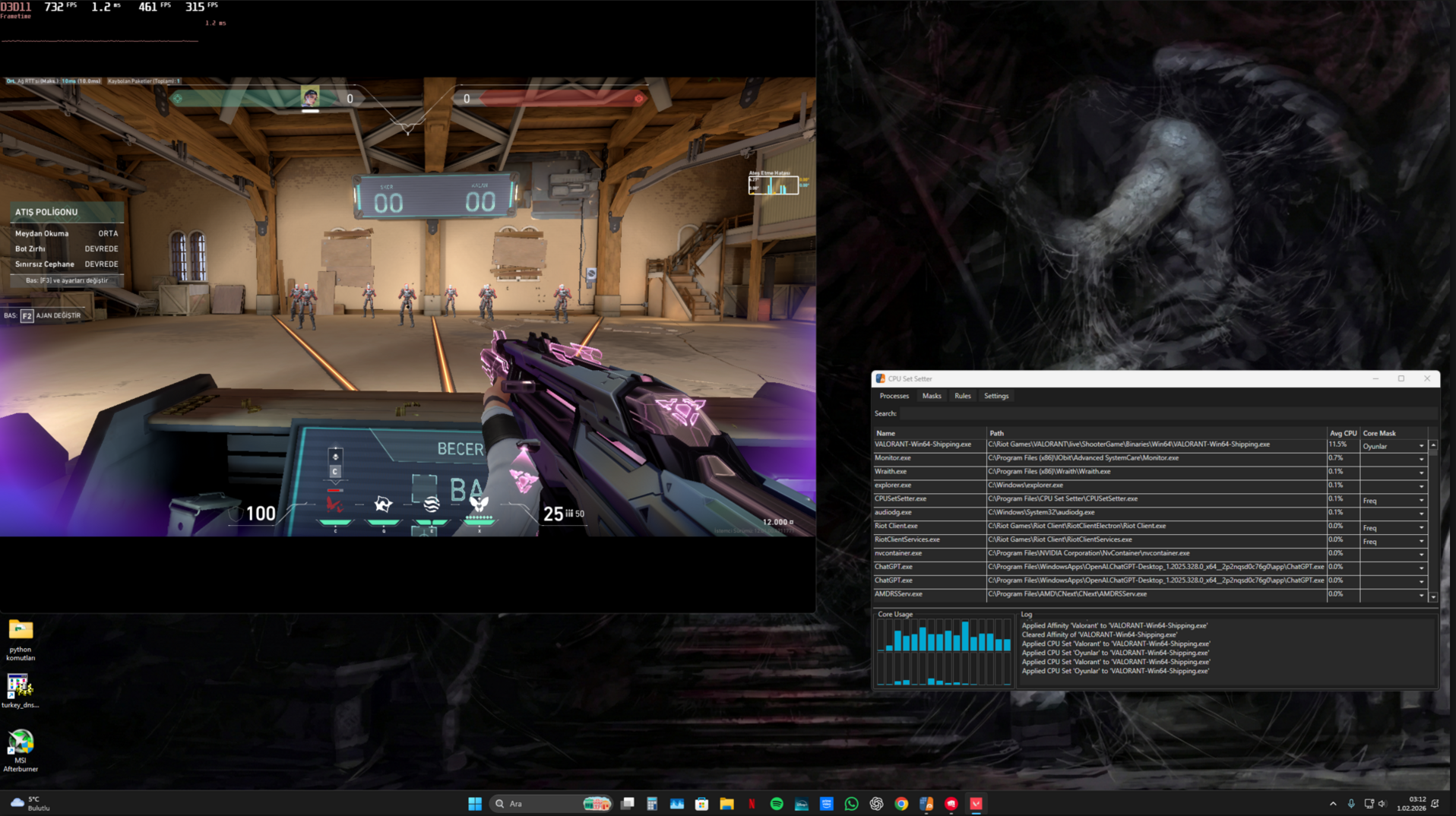Select the audiodg.exe process row
The height and width of the screenshot is (816, 1456).
click(1151, 513)
